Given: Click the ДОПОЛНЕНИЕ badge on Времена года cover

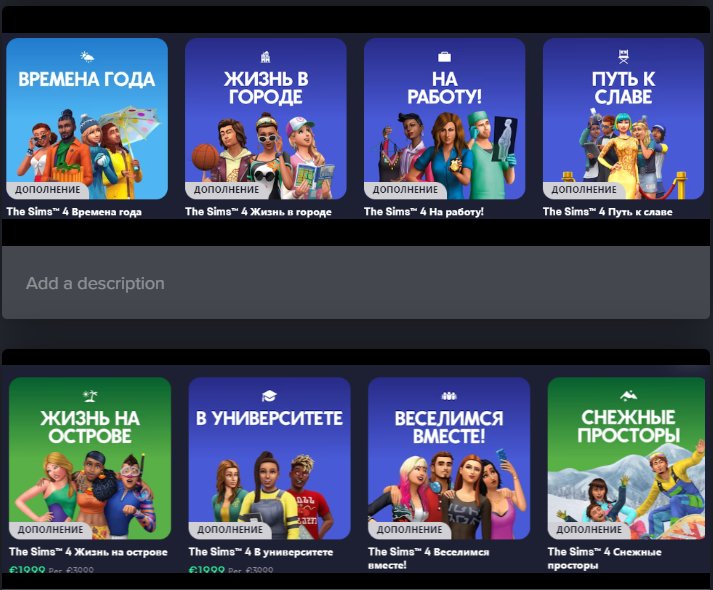Looking at the screenshot, I should click(x=46, y=189).
